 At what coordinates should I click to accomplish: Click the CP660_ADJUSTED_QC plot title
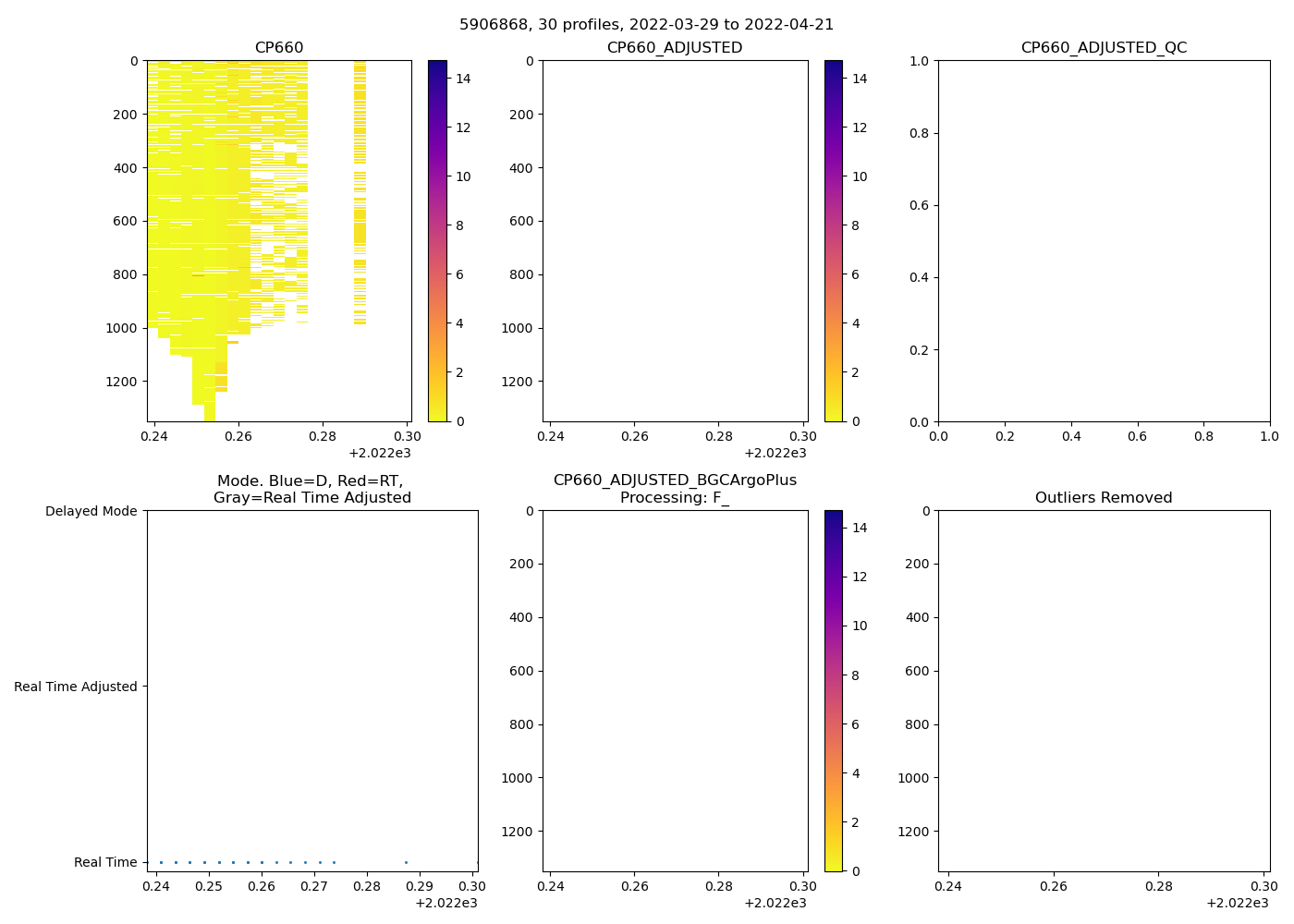(1104, 48)
